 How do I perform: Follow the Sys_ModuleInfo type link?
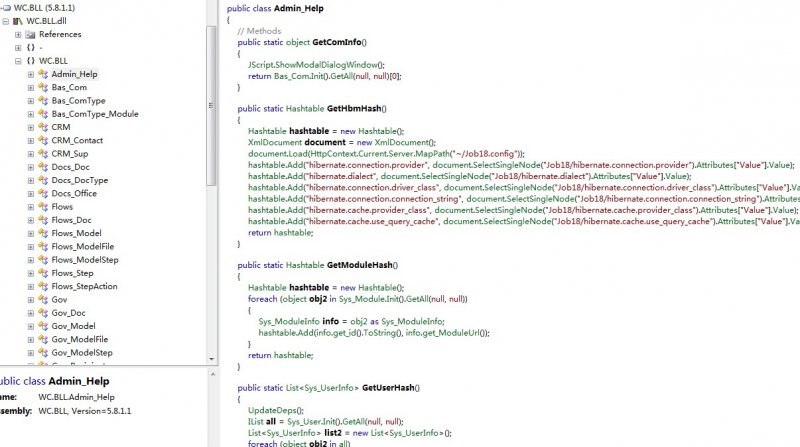(289, 321)
